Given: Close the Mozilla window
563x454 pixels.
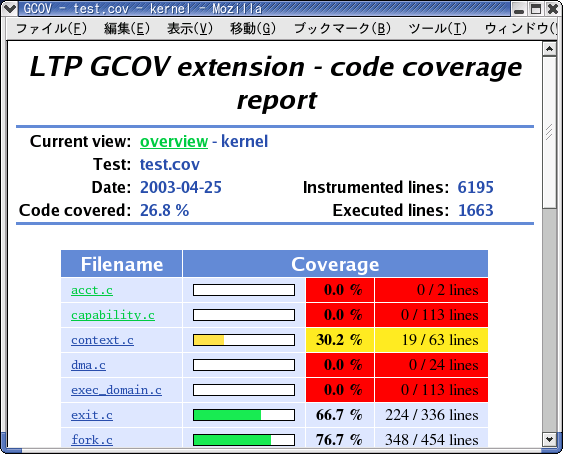Looking at the screenshot, I should (x=553, y=9).
